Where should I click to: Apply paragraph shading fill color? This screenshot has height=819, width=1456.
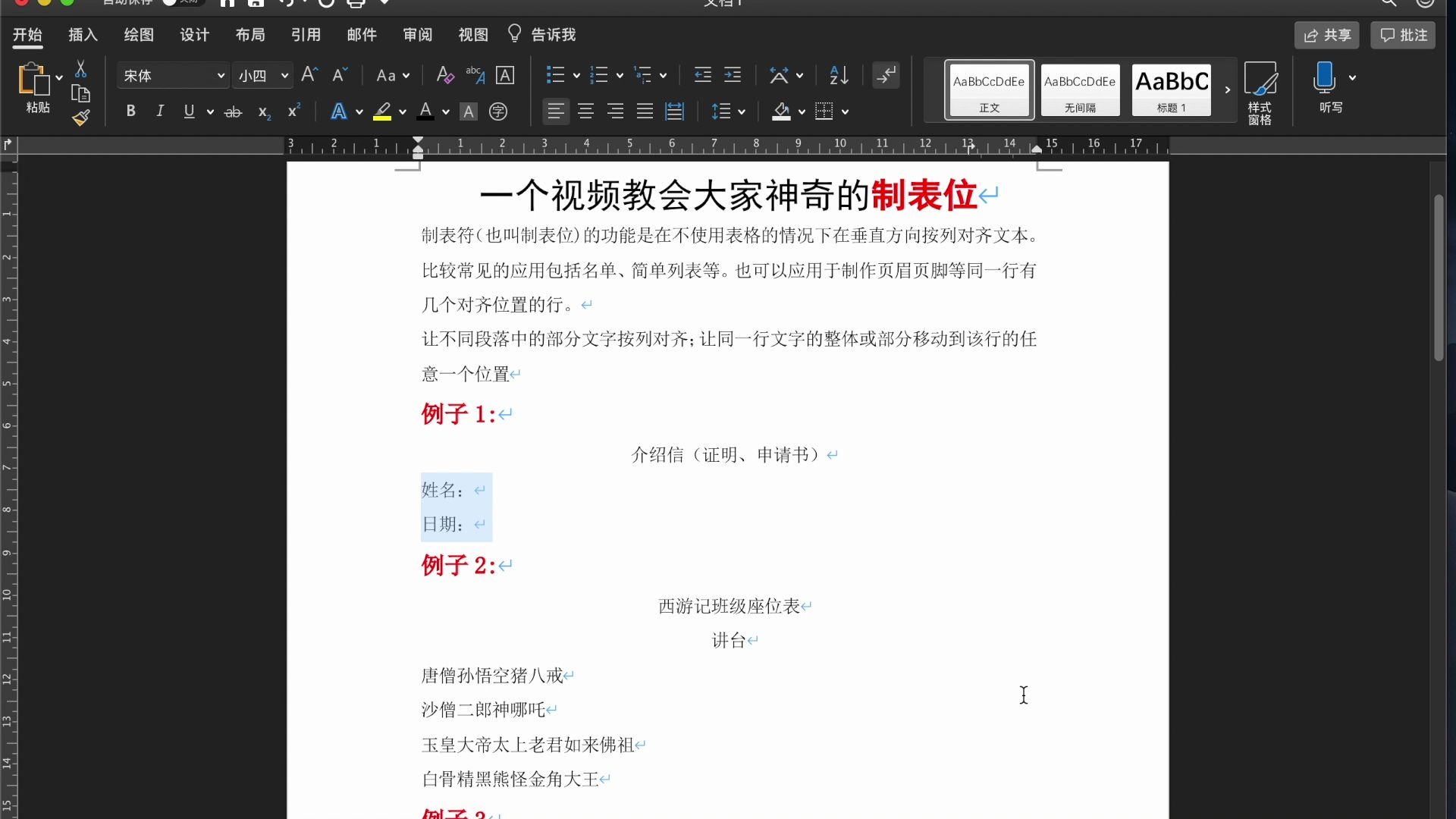pyautogui.click(x=781, y=112)
